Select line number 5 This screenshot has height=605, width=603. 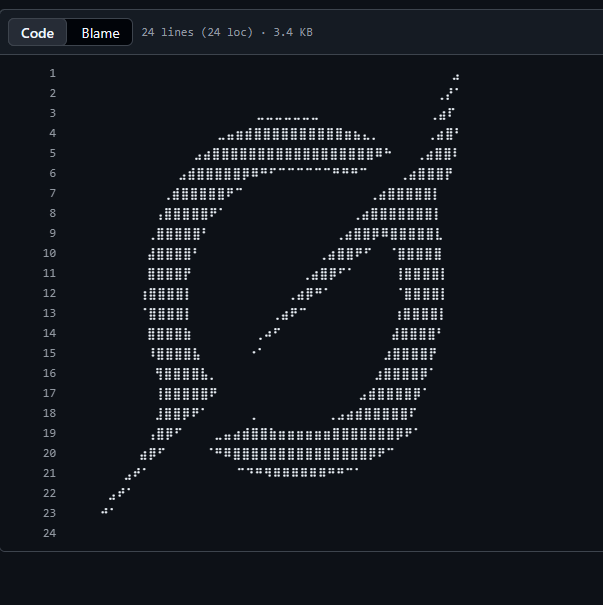pyautogui.click(x=53, y=153)
